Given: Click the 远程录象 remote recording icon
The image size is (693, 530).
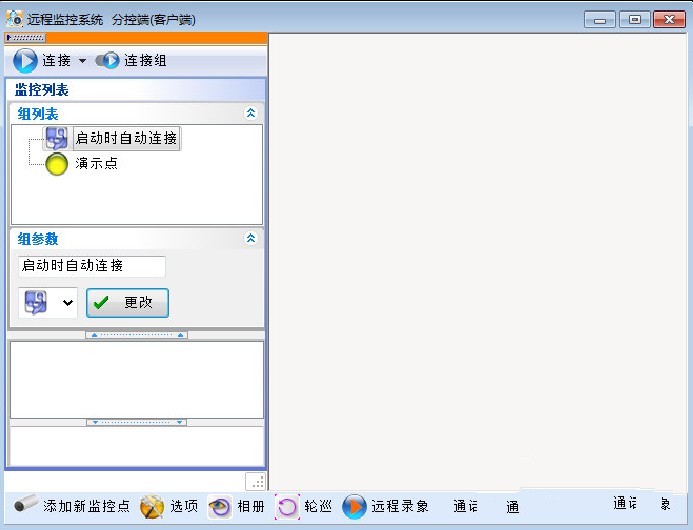Looking at the screenshot, I should click(x=354, y=507).
